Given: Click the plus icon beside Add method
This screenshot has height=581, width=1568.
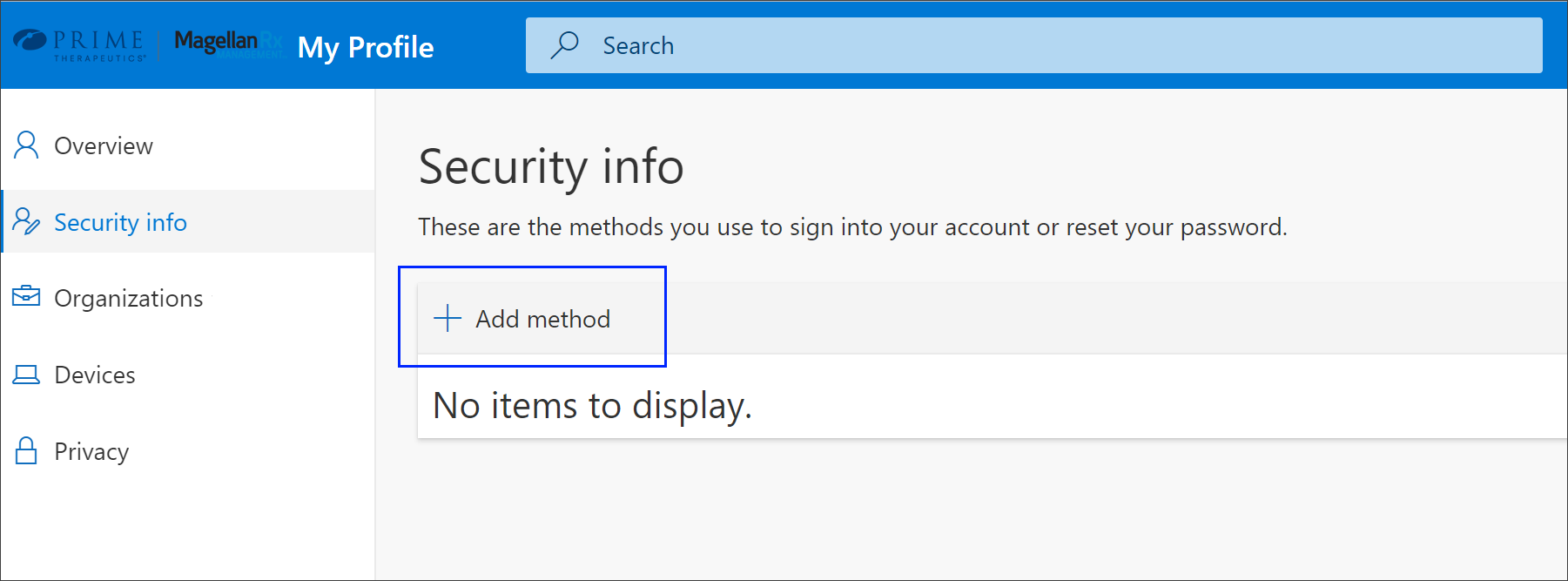Looking at the screenshot, I should [448, 318].
